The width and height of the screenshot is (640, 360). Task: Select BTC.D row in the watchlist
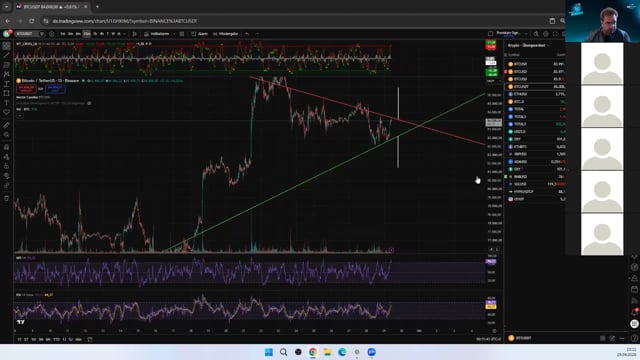point(536,102)
